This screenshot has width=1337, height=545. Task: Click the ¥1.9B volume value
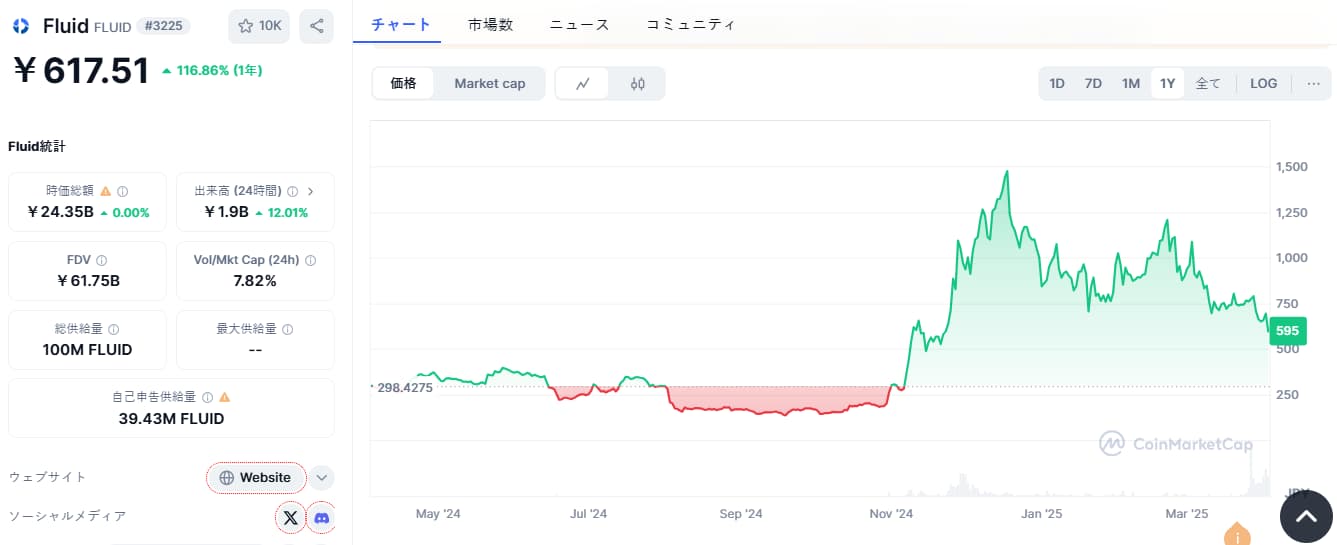point(226,212)
